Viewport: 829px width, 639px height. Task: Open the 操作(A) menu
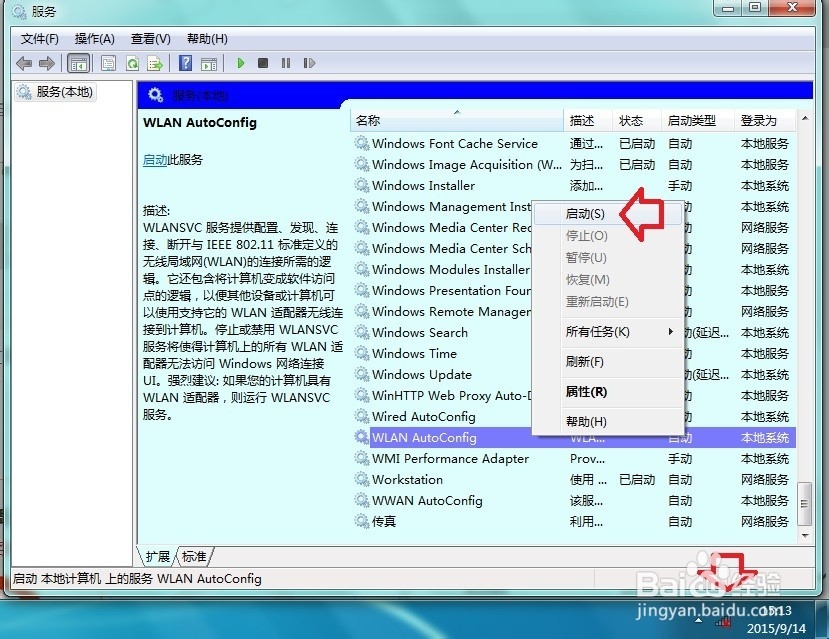pos(95,39)
